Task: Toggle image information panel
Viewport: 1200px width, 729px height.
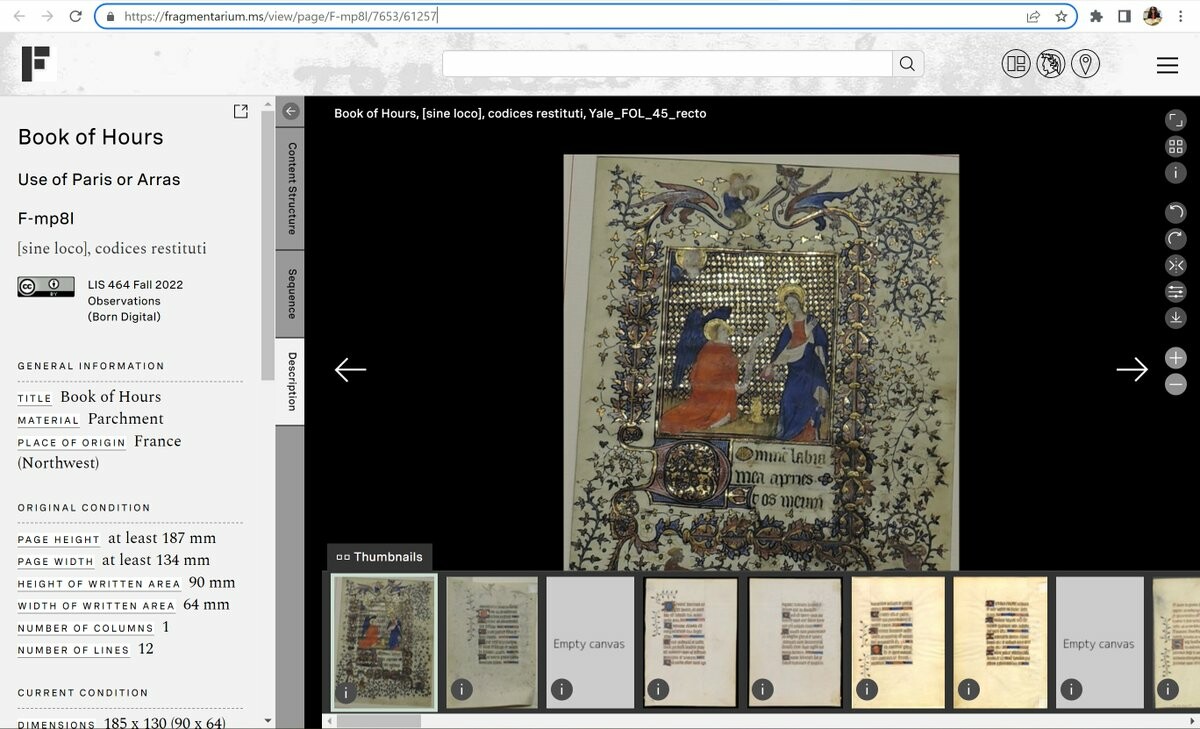Action: click(1175, 172)
